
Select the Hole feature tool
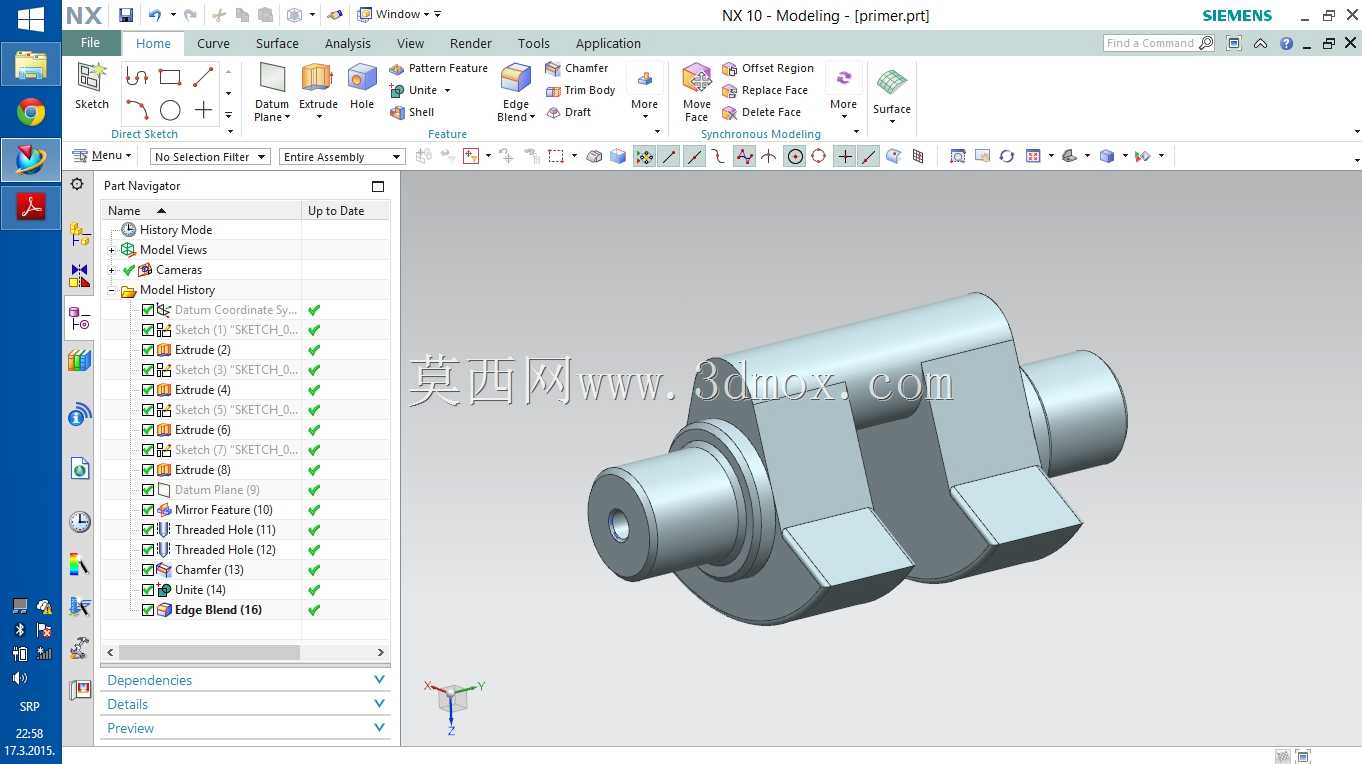(362, 86)
